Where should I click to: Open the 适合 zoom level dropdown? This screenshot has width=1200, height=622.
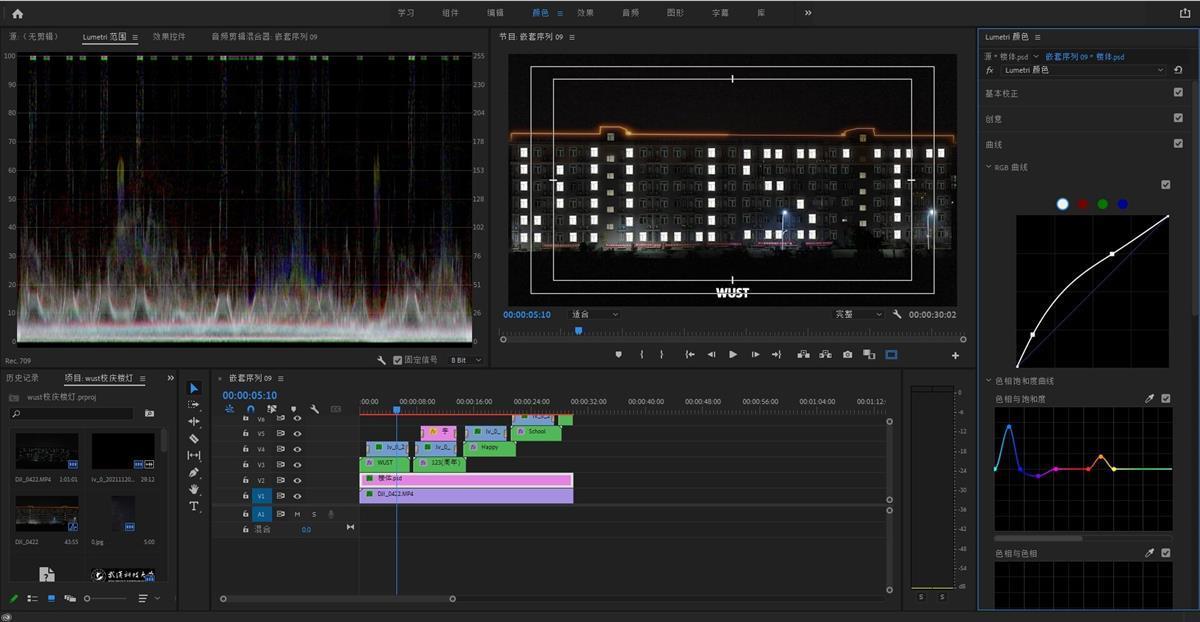594,314
